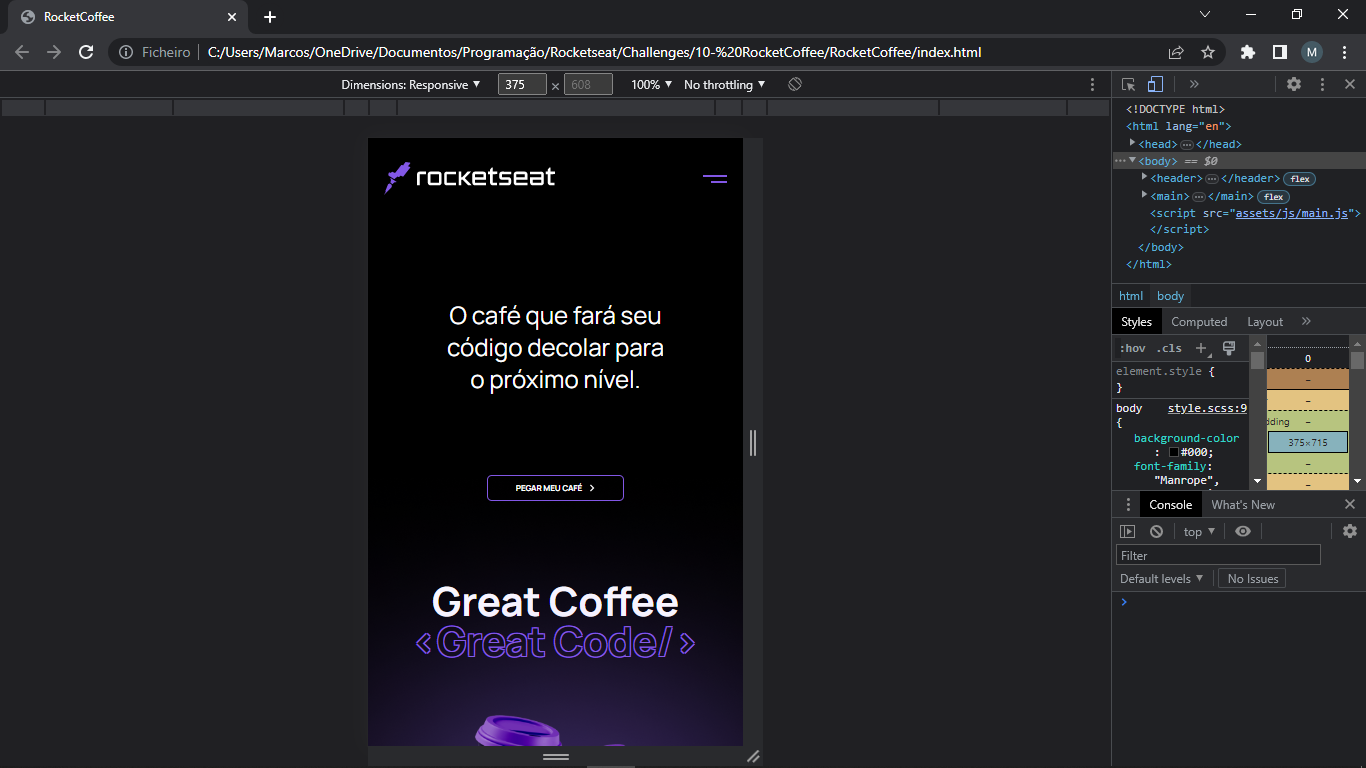The width and height of the screenshot is (1366, 768).
Task: Open the No throttling dropdown
Action: click(722, 84)
